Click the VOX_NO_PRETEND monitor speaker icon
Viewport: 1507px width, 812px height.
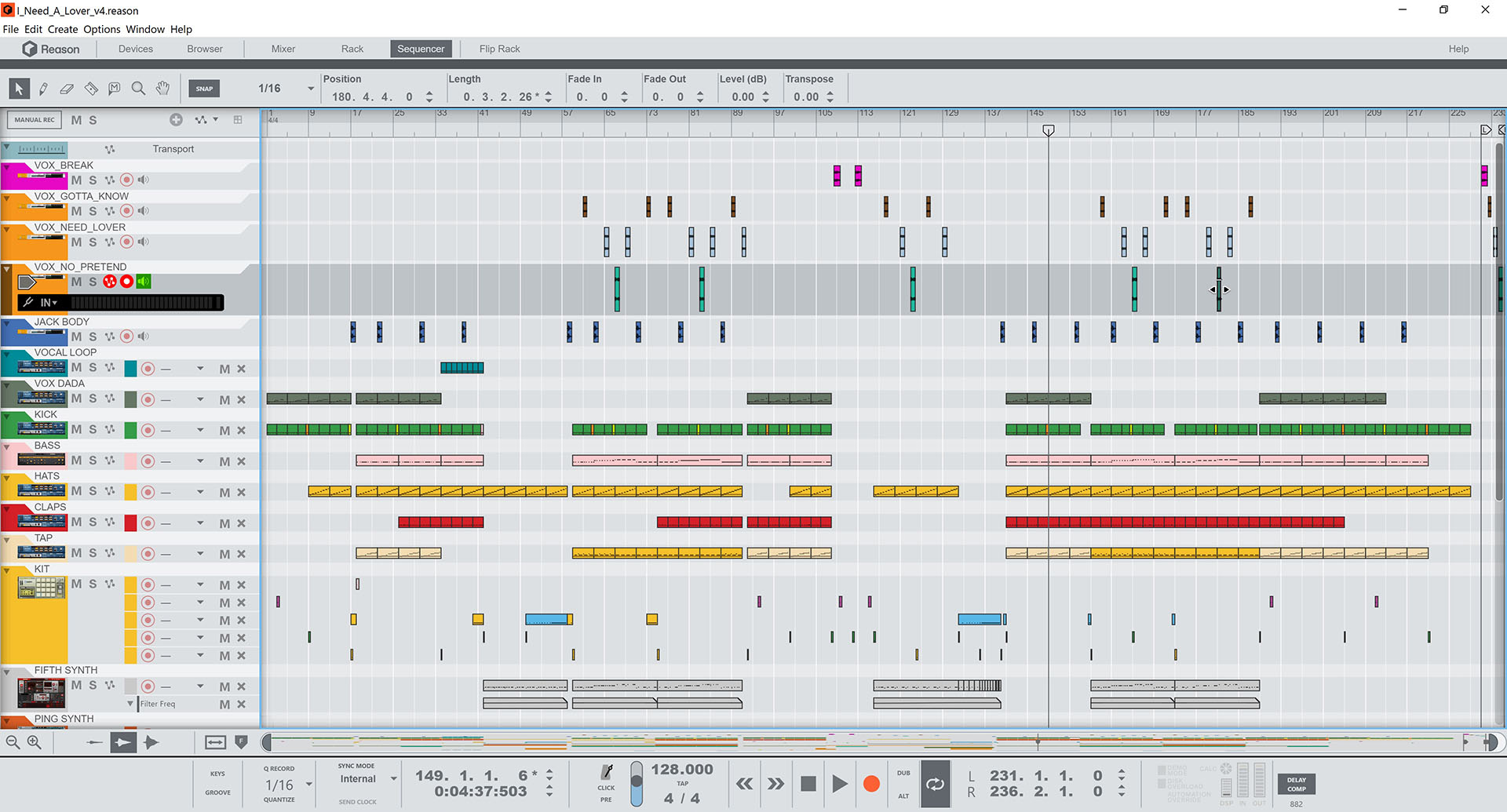click(x=144, y=282)
